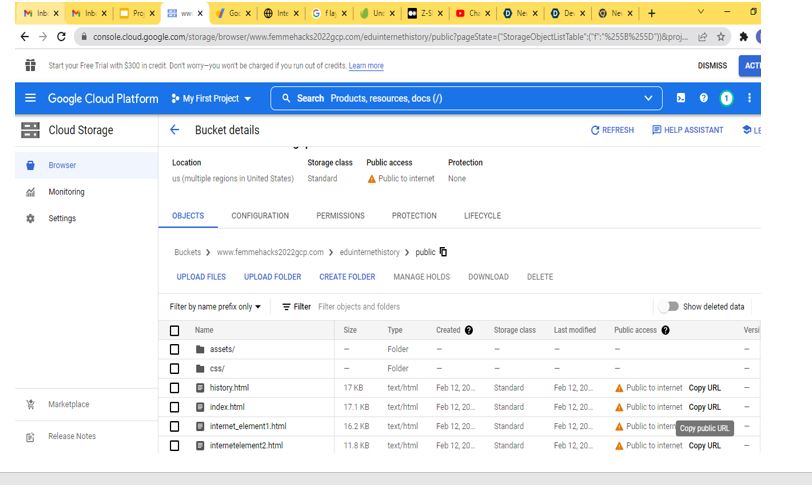Click the history.html file icon
This screenshot has height=485, width=812.
[200, 388]
